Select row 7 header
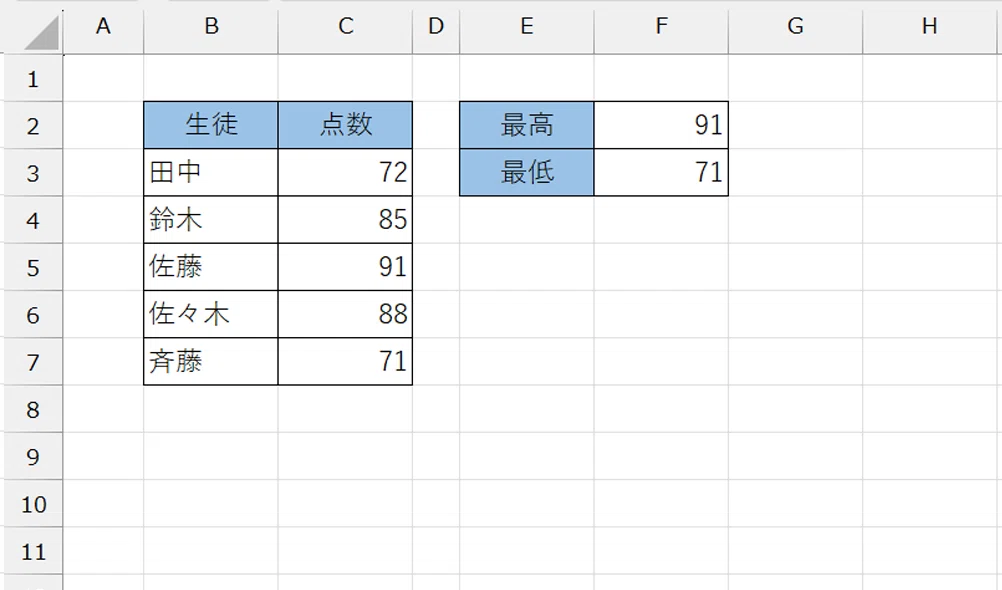The height and width of the screenshot is (590, 1002). [x=33, y=362]
